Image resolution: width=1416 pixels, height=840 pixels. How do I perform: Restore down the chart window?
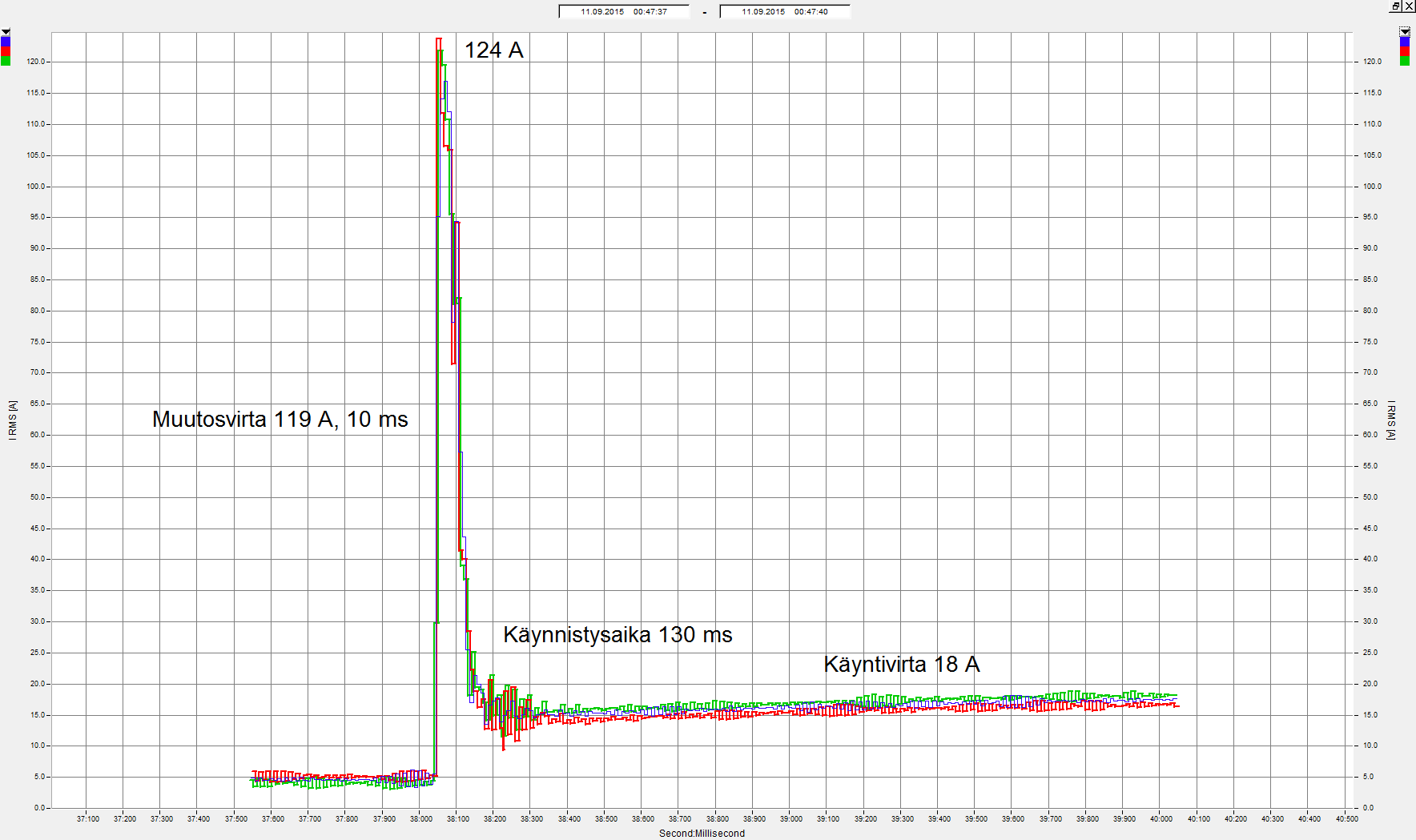click(x=1395, y=6)
